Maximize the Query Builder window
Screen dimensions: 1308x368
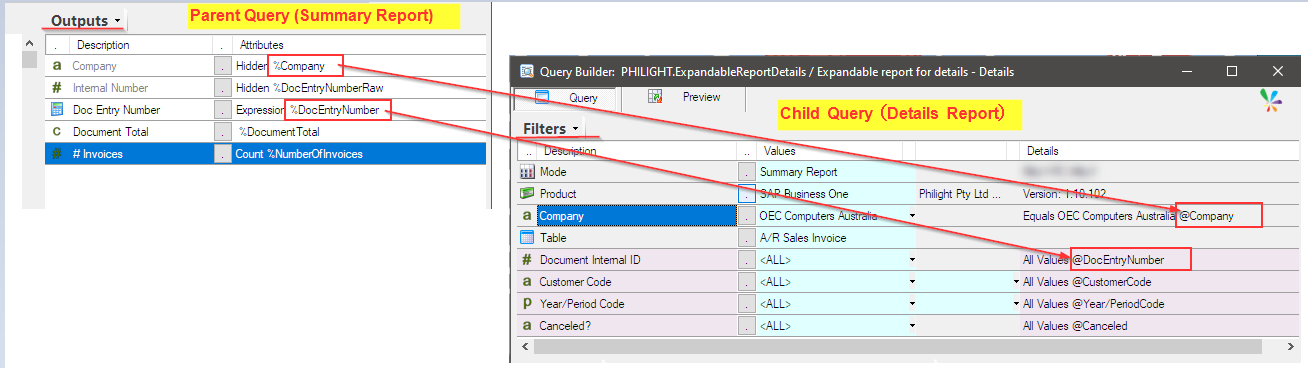click(1232, 71)
